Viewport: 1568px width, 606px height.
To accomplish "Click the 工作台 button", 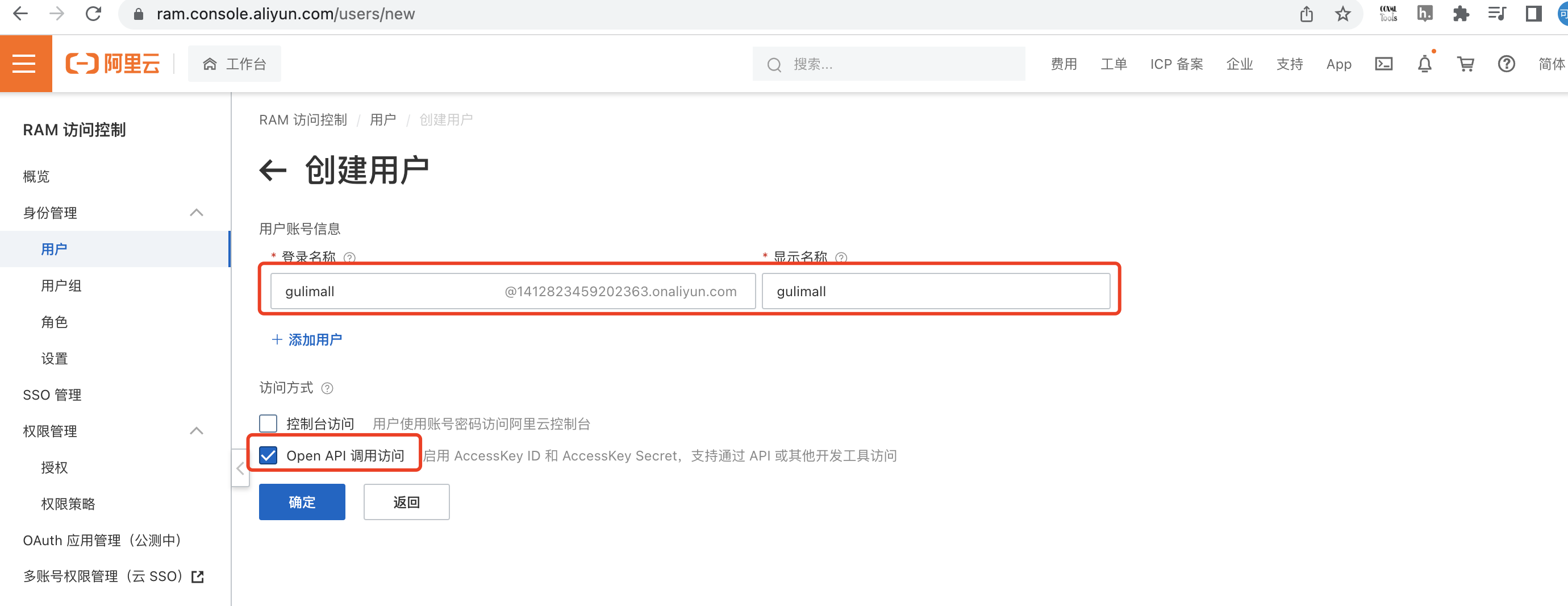I will [234, 63].
